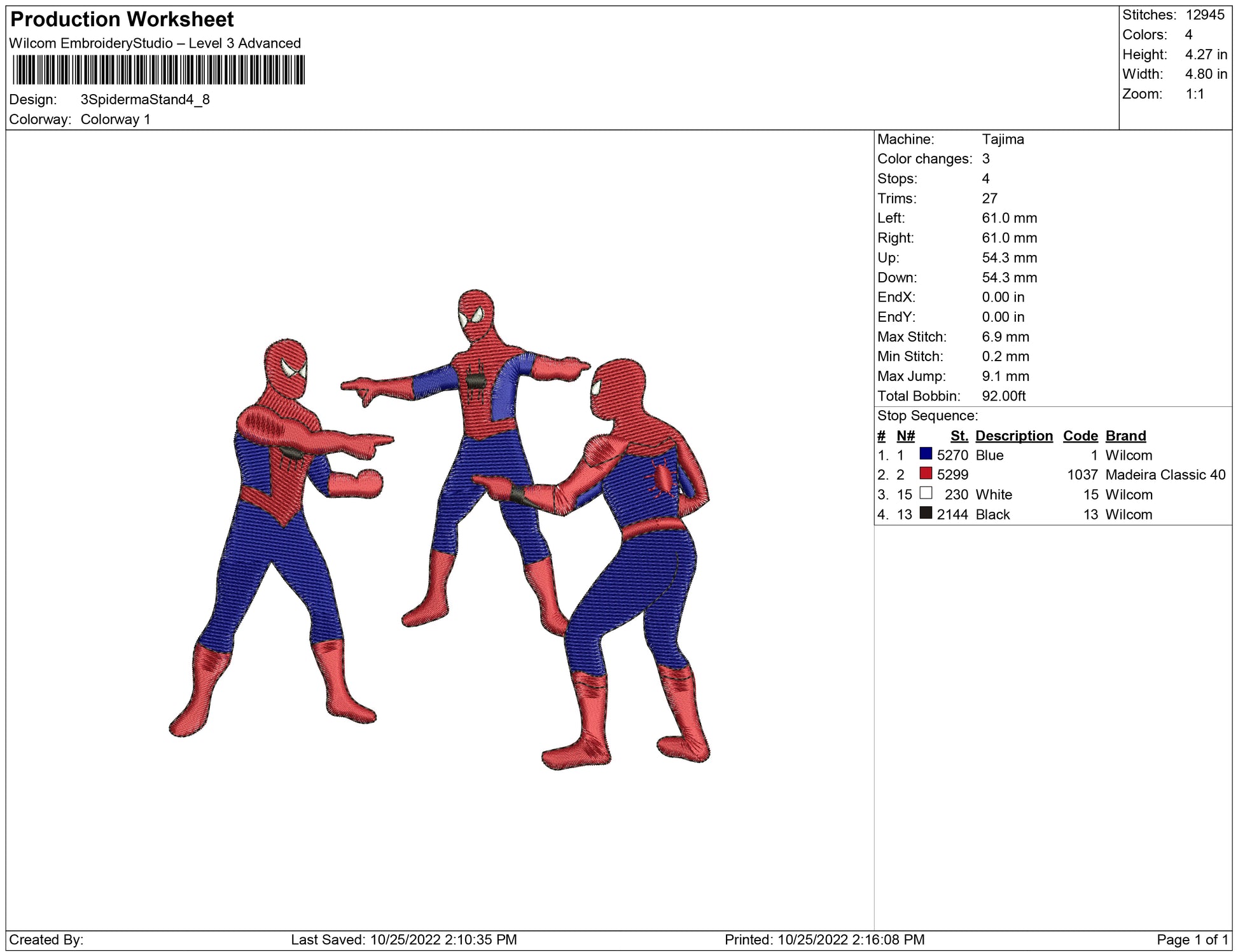
Task: Click the red 5299 thread swatch
Action: 926,474
